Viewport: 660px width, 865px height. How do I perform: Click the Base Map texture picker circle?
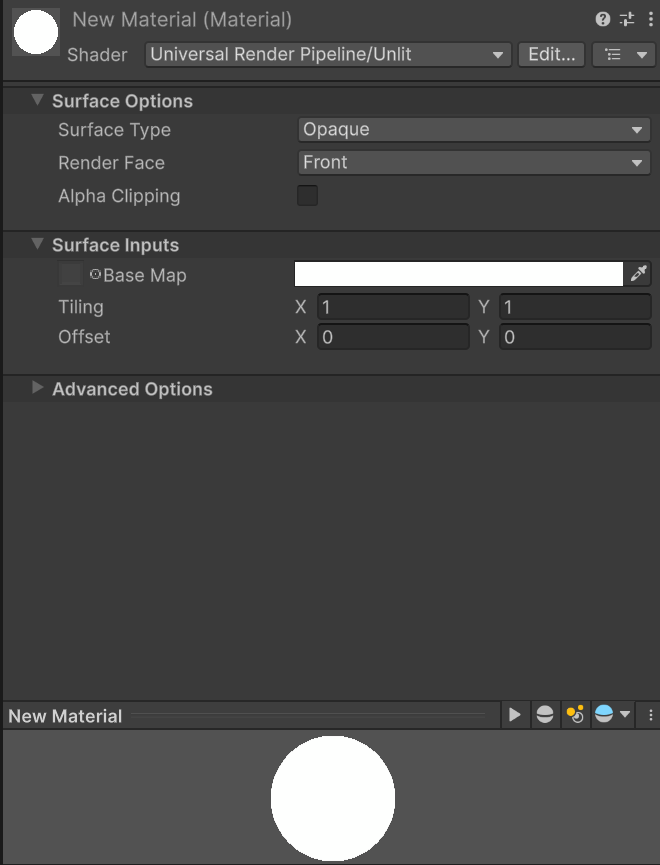click(x=95, y=274)
